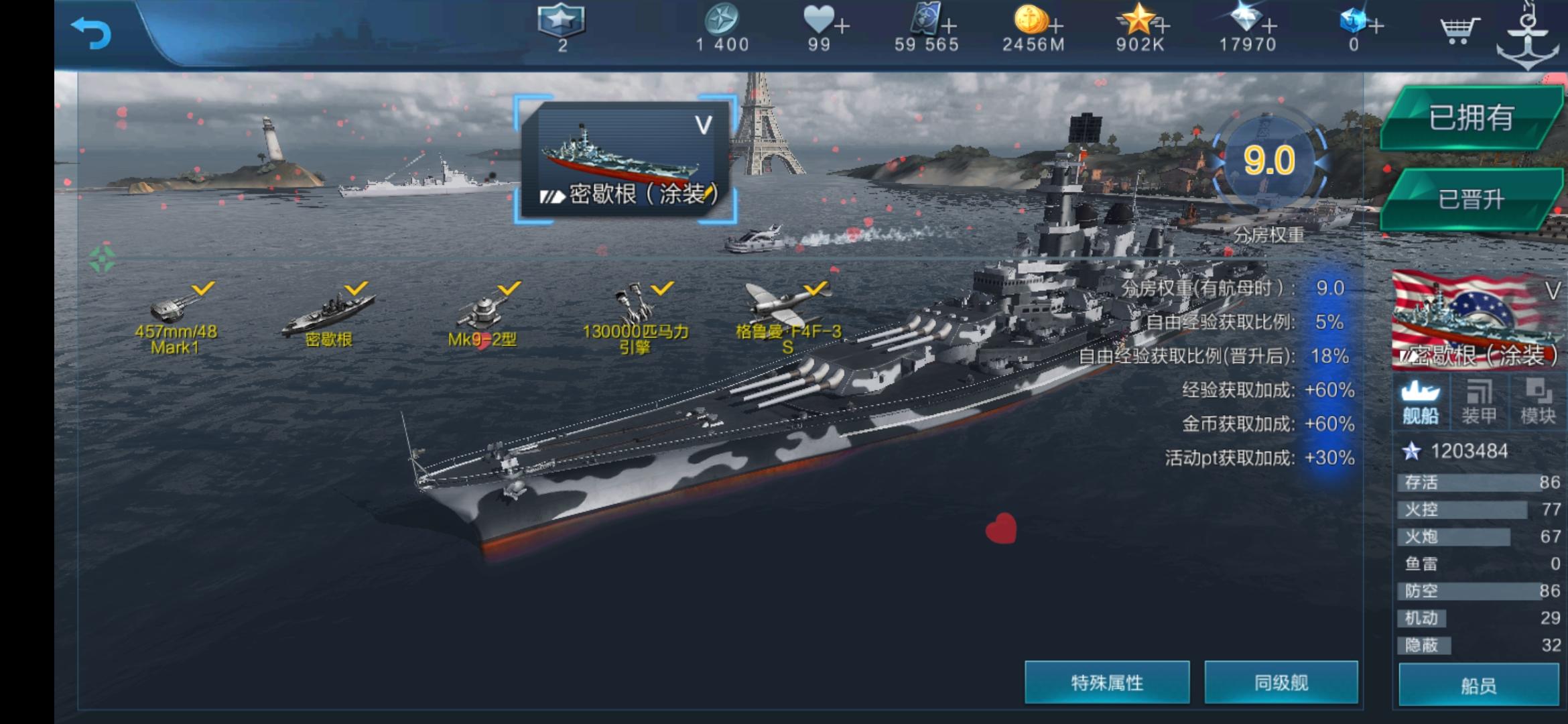Select the 130000匹马力引擎 engine module
This screenshot has height=724, width=1568.
[635, 319]
